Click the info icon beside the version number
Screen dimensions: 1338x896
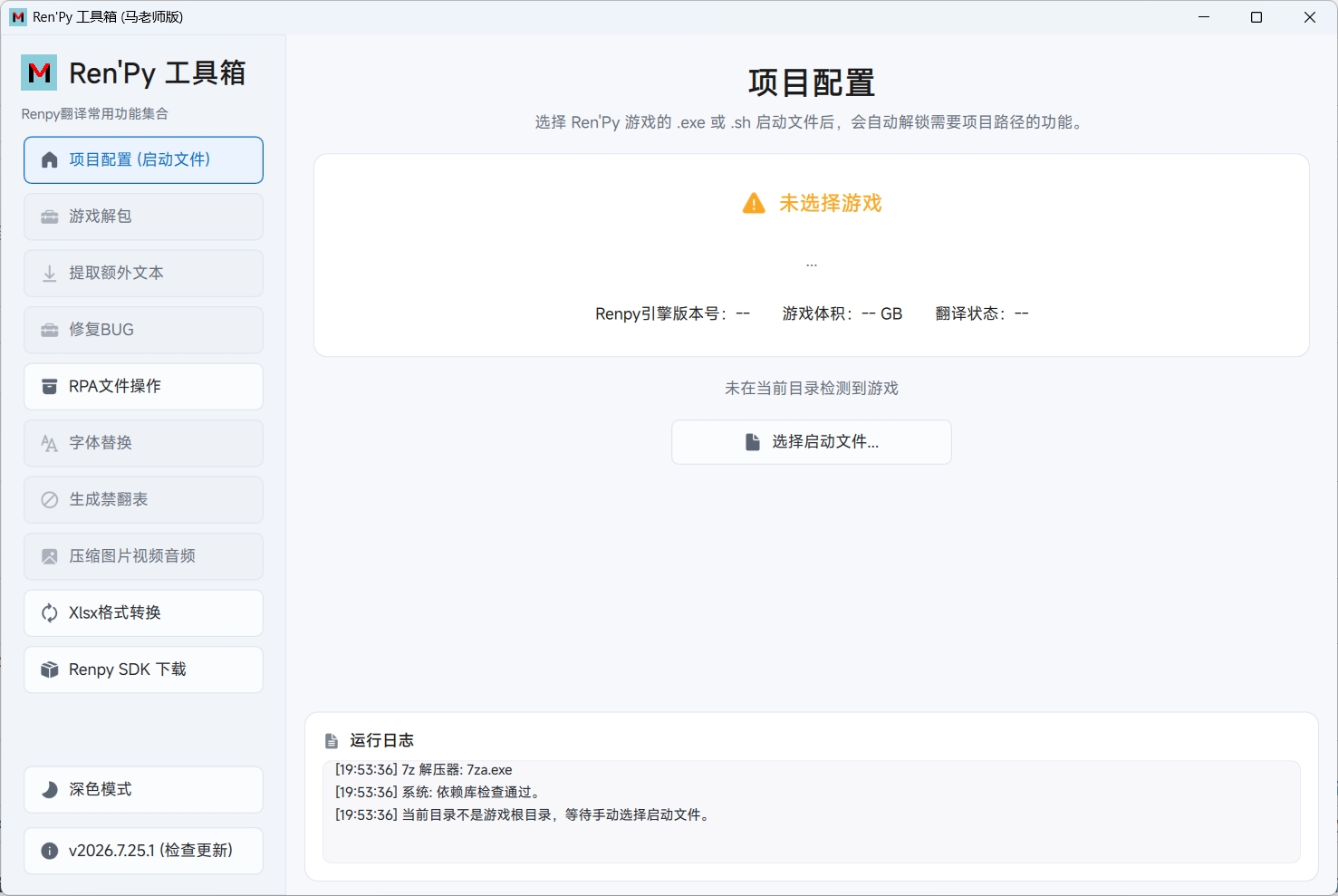(x=50, y=851)
